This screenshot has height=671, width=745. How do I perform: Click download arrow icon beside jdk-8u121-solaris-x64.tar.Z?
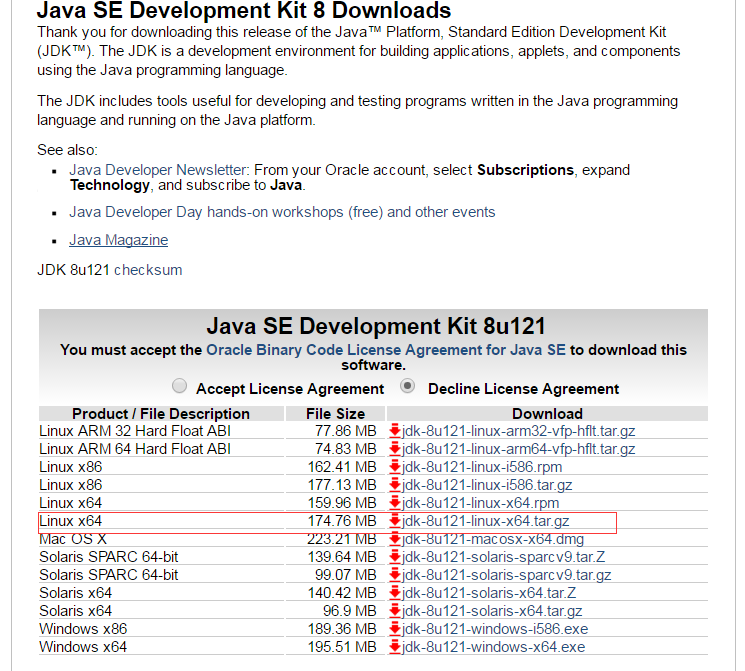pyautogui.click(x=394, y=593)
